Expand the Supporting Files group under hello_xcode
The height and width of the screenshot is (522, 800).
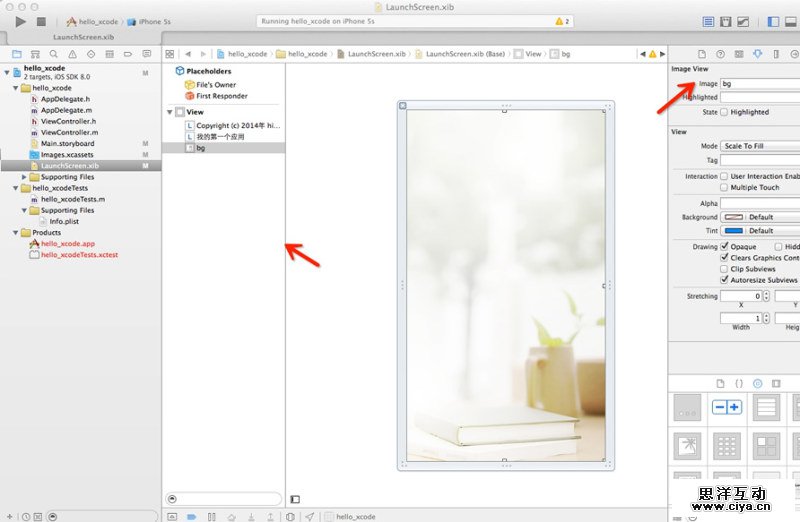pos(25,177)
